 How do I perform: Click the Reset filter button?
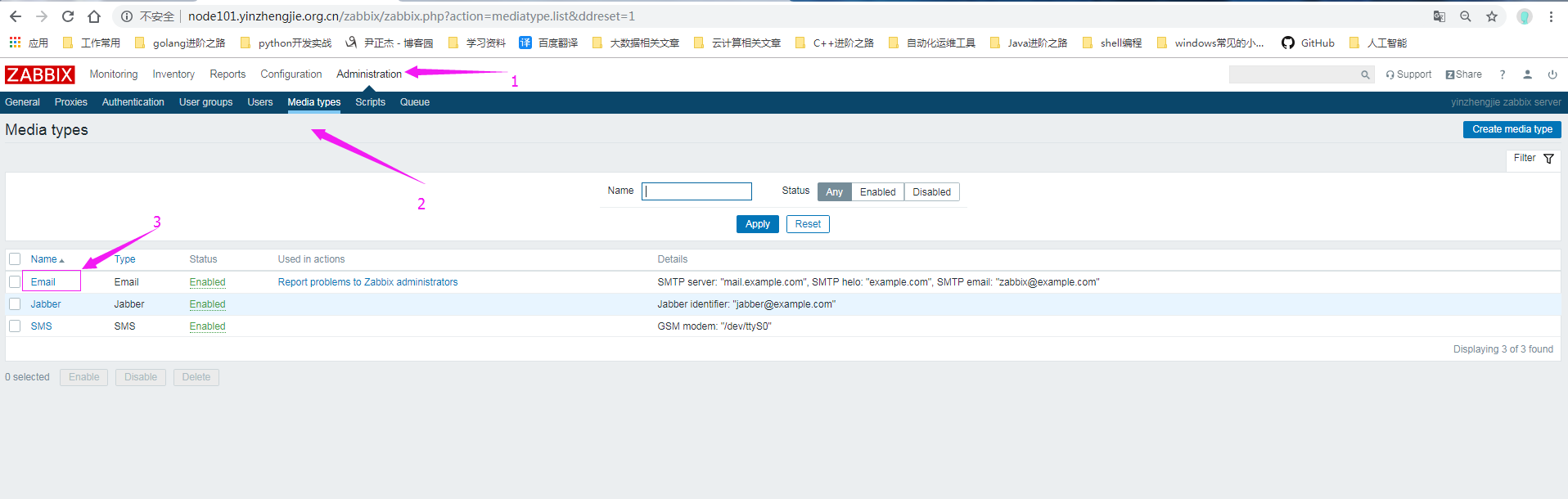[x=808, y=224]
